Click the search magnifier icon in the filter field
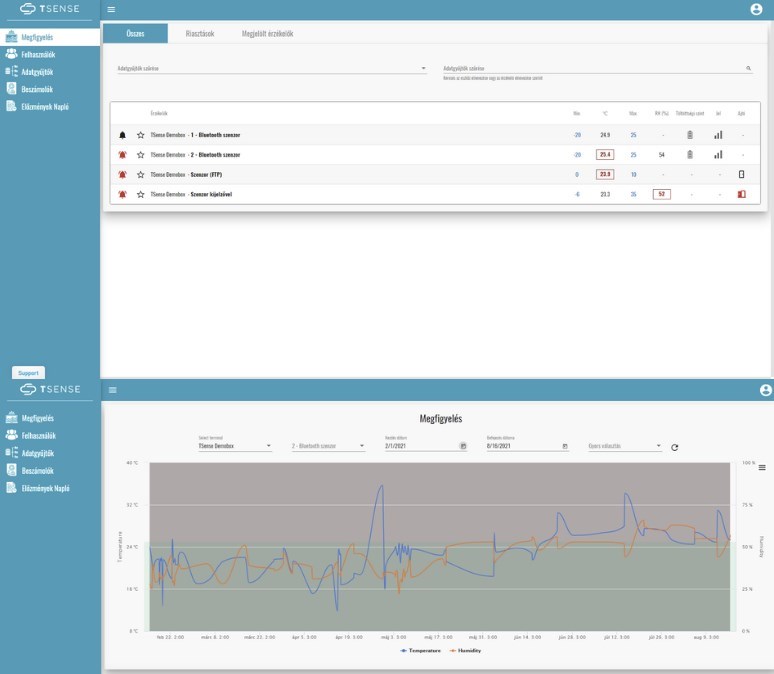This screenshot has width=774, height=674. [x=748, y=68]
